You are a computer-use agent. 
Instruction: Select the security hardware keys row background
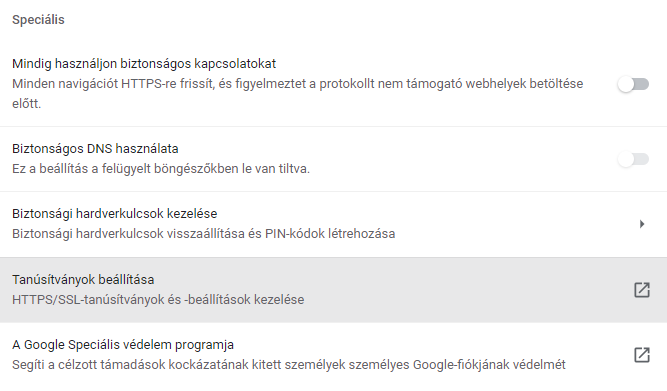pyautogui.click(x=334, y=224)
